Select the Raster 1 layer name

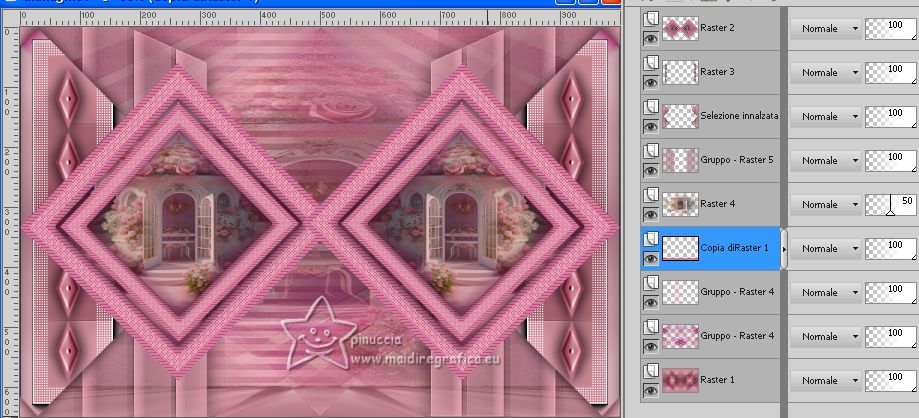(x=717, y=379)
